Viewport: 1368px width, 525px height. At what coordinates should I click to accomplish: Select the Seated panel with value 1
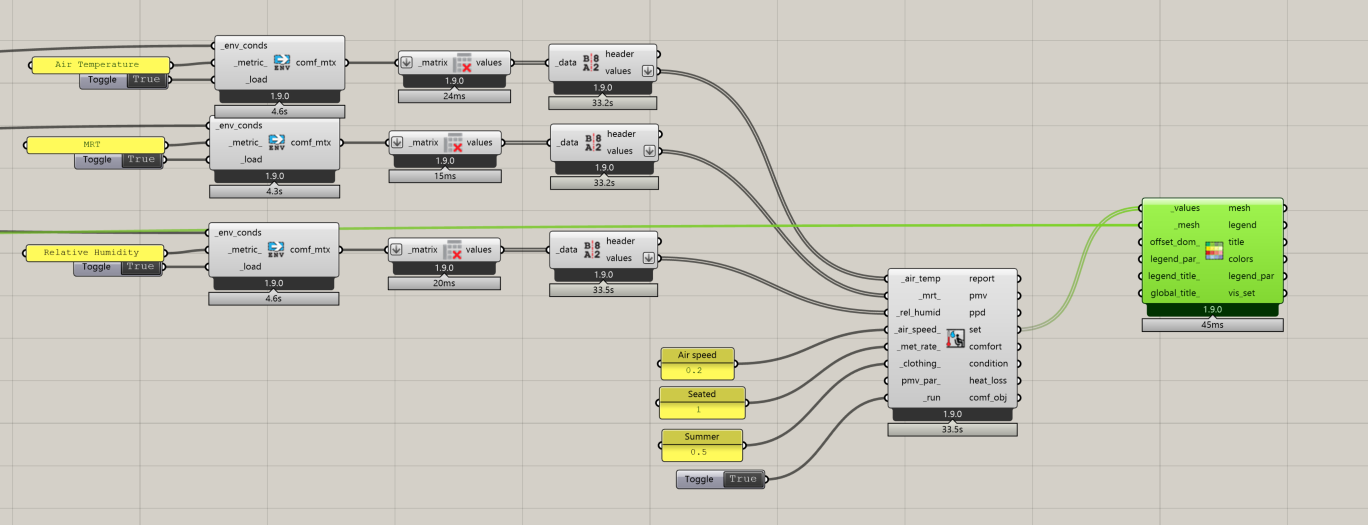[701, 402]
